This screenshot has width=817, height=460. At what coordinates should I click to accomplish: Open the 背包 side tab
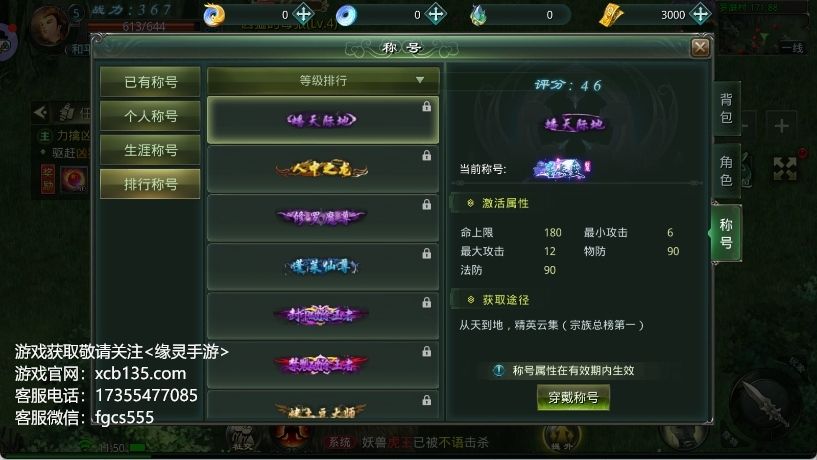coord(726,108)
